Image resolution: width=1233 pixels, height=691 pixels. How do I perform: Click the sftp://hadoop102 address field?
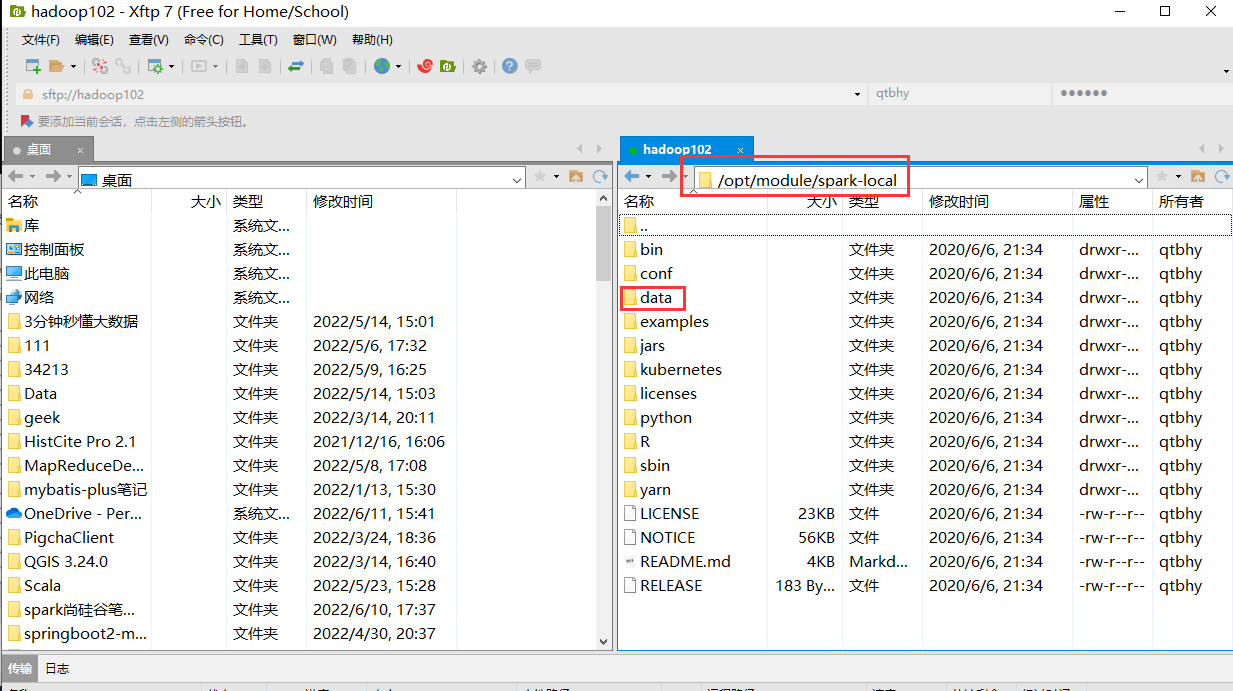(440, 94)
